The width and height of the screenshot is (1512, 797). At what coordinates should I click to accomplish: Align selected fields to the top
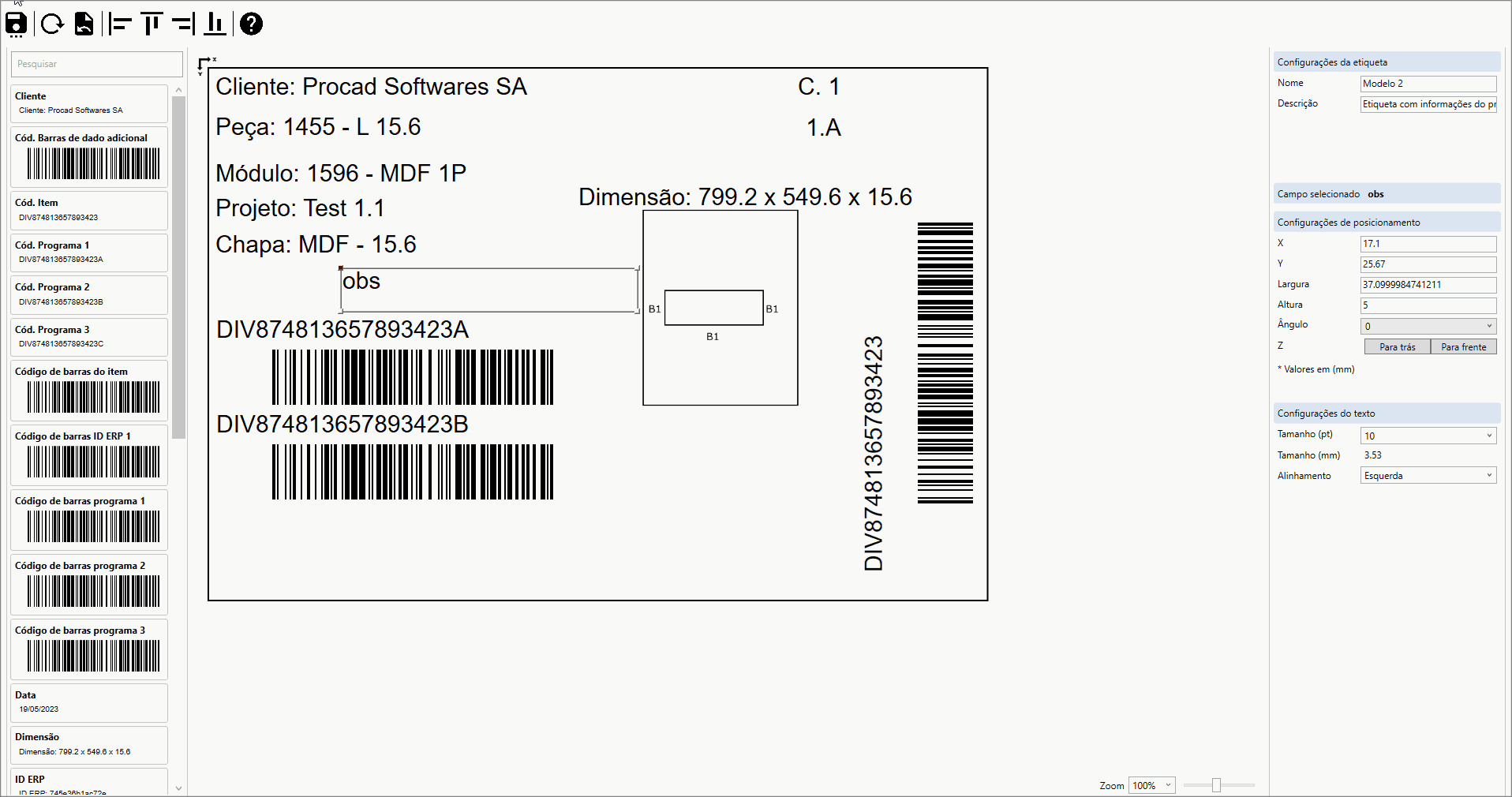(x=152, y=24)
